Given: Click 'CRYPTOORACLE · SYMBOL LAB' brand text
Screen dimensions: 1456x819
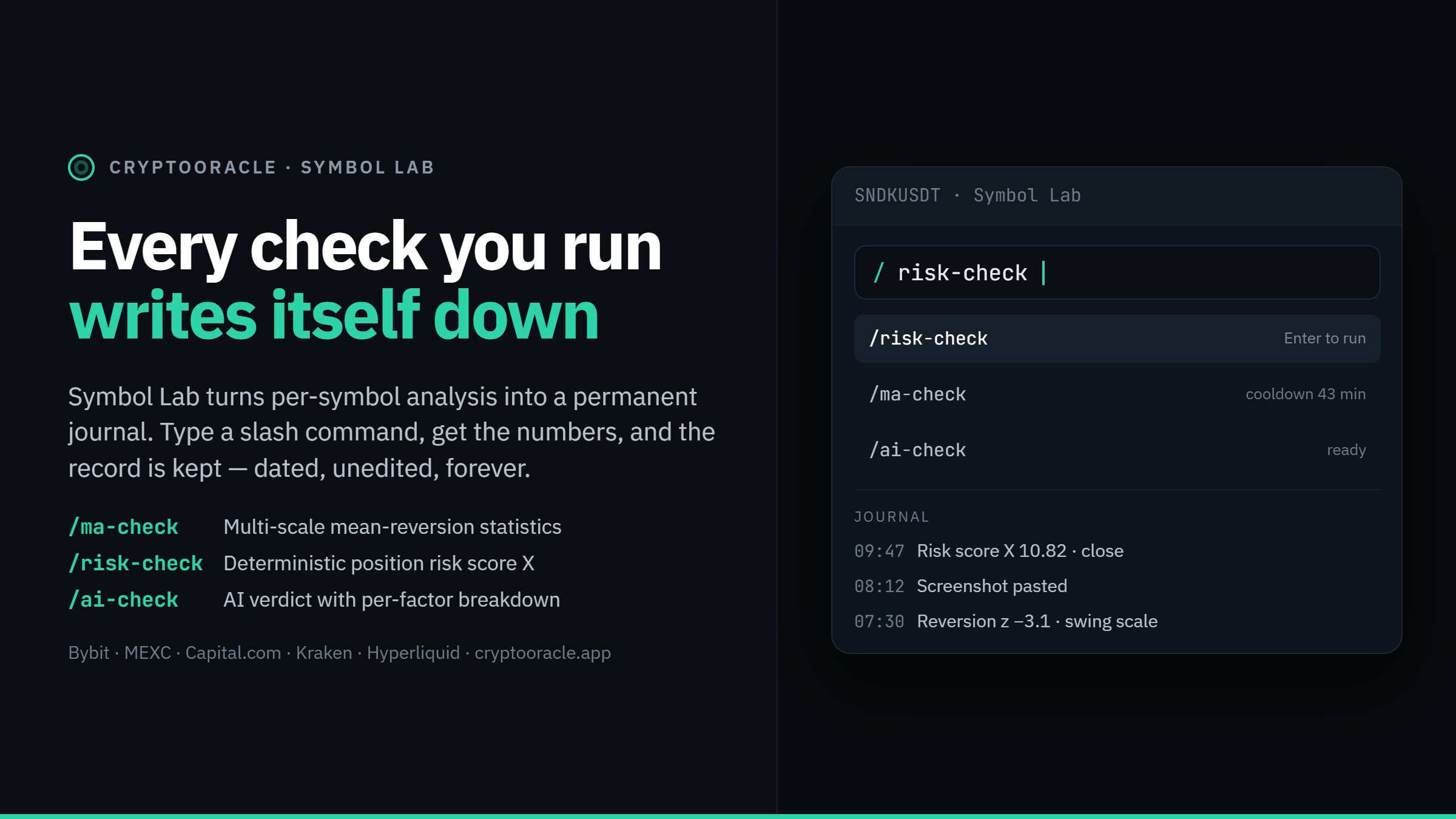Looking at the screenshot, I should click(272, 167).
